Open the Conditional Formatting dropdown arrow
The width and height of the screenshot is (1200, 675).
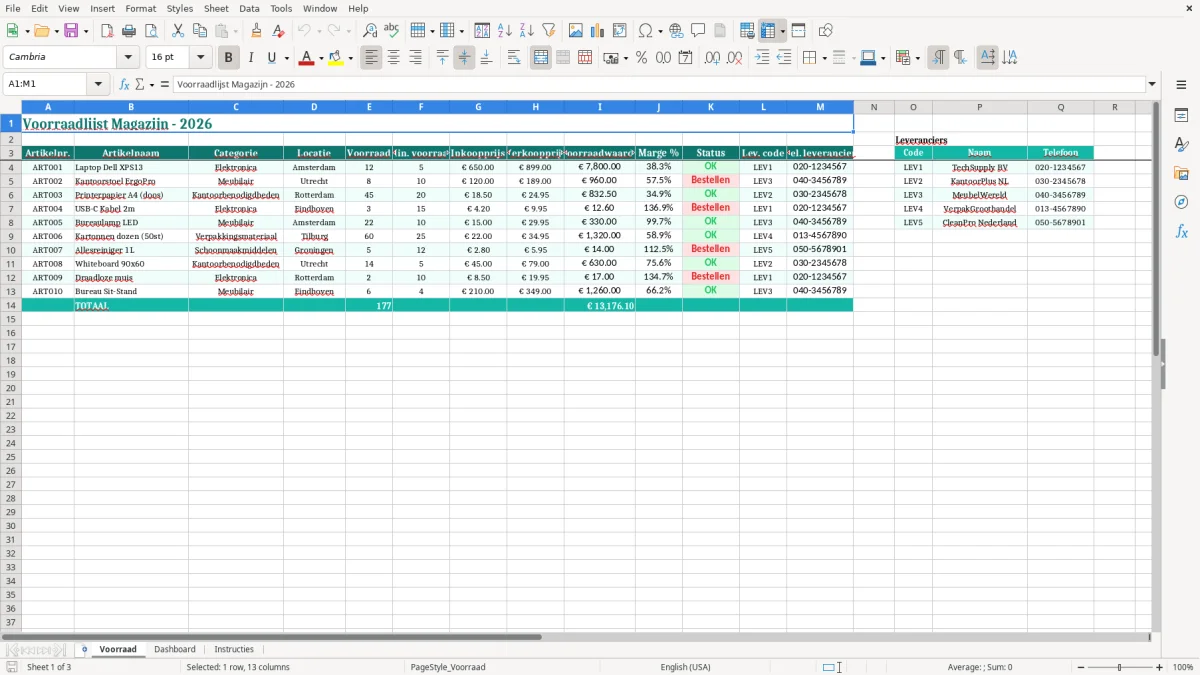[x=917, y=58]
